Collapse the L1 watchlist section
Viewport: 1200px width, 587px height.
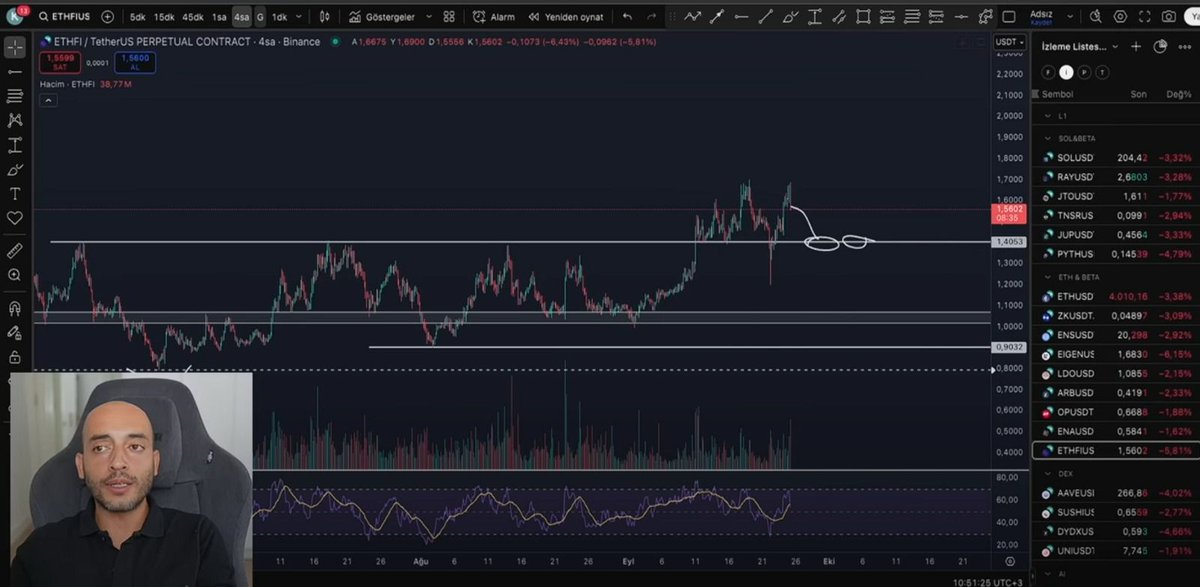tap(1047, 116)
